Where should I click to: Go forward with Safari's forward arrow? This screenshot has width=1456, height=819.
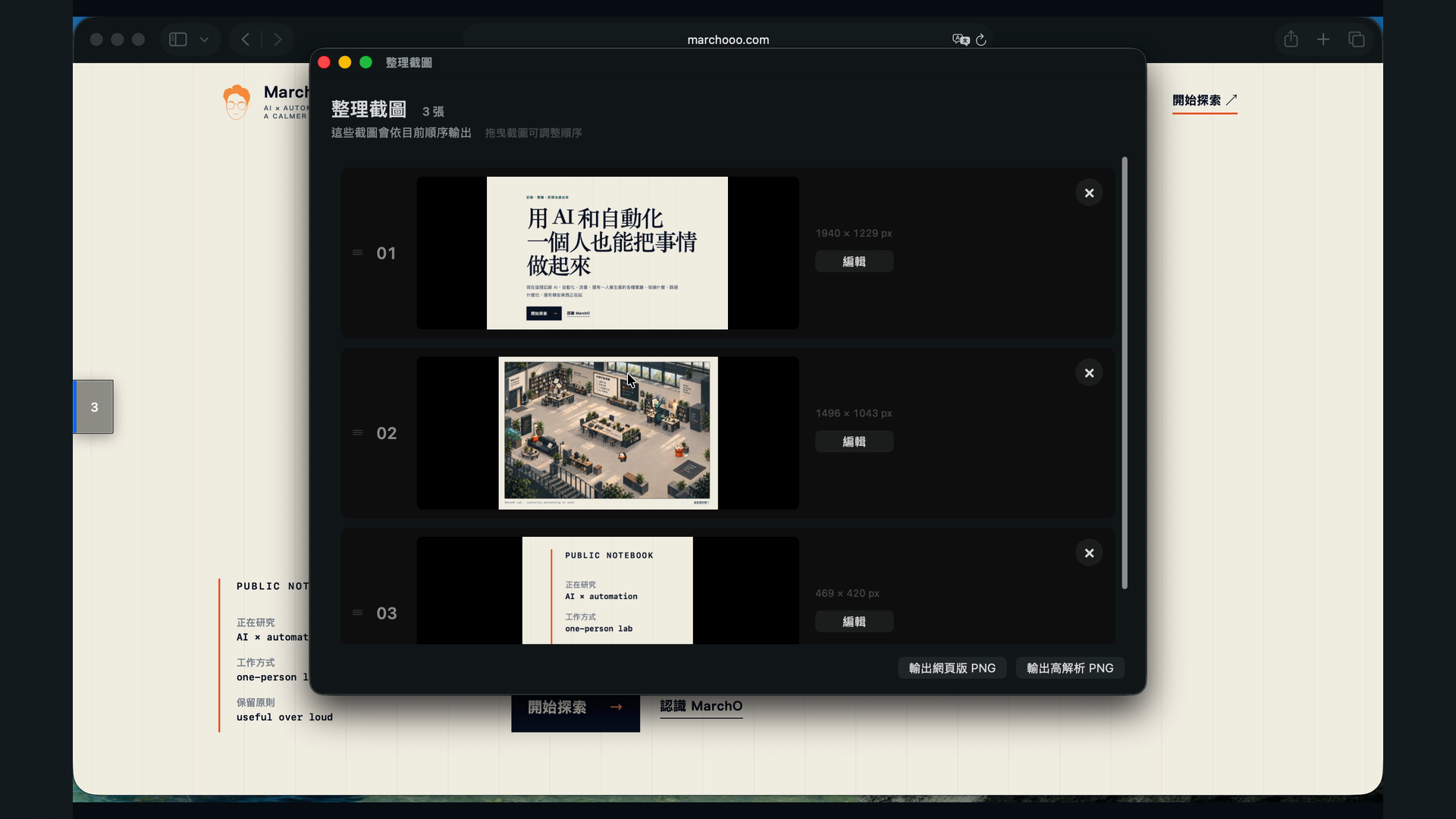(278, 39)
